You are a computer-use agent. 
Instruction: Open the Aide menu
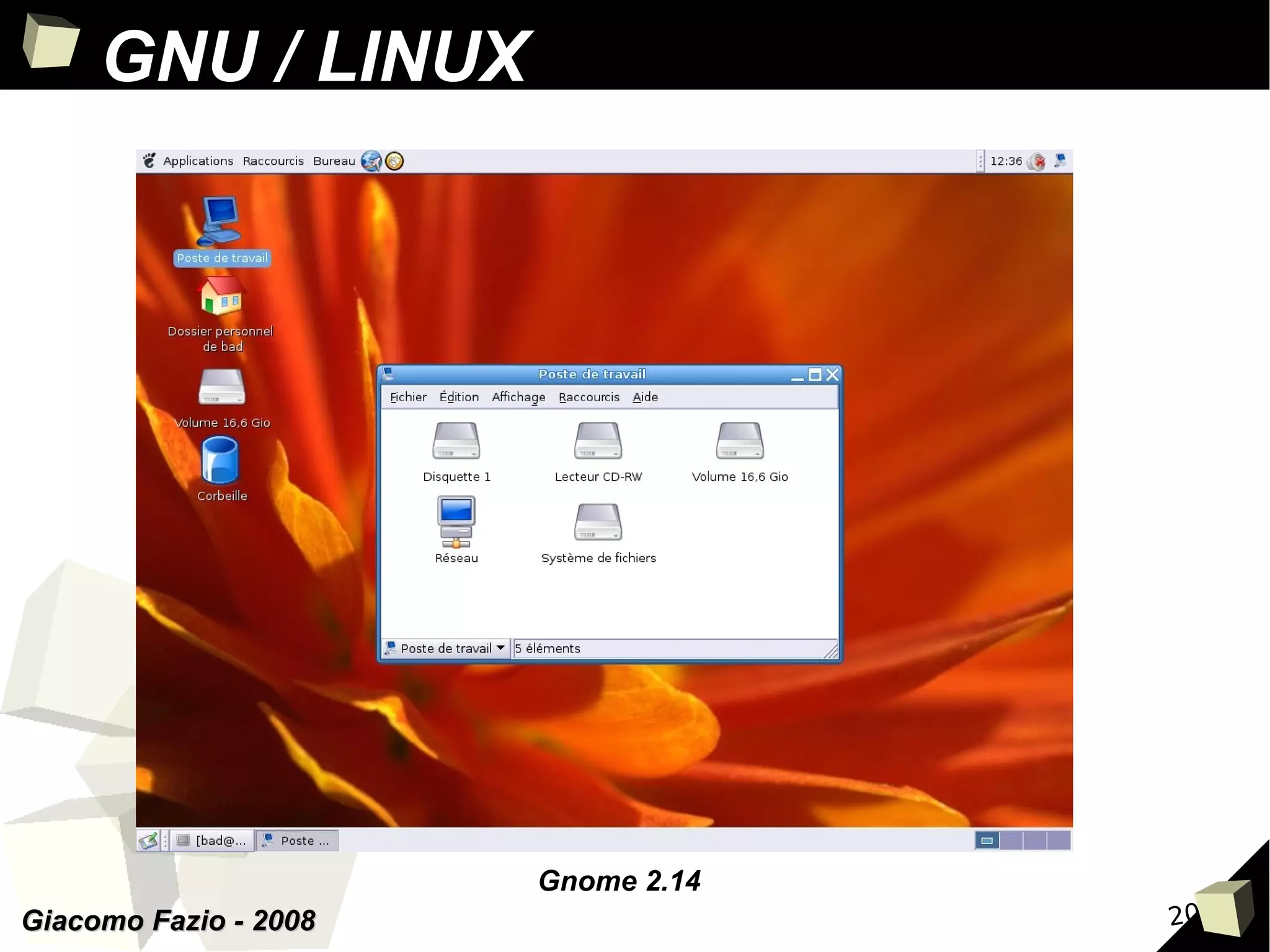point(645,397)
